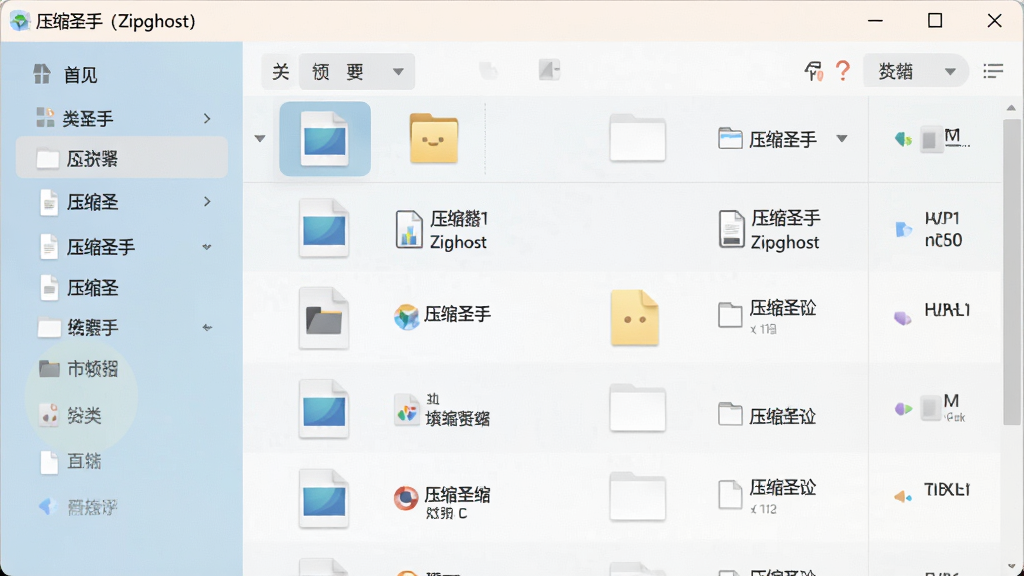Click the grayed-out image icon in the toolbar
The height and width of the screenshot is (576, 1024).
click(x=549, y=70)
